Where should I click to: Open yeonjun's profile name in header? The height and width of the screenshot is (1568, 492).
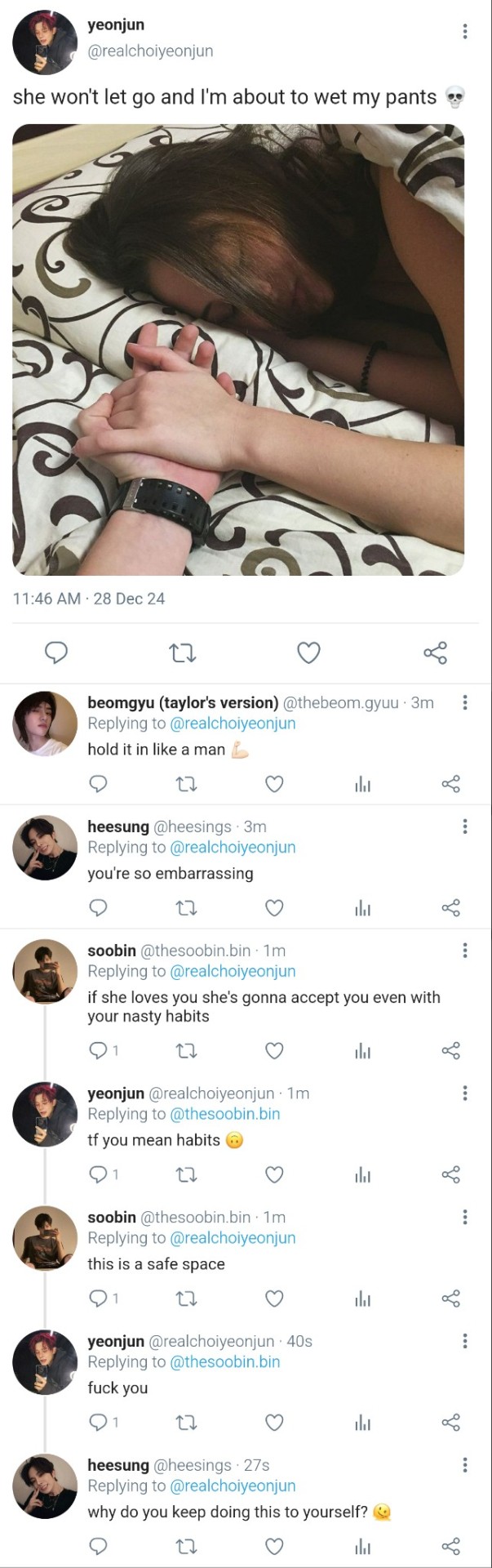tap(116, 25)
